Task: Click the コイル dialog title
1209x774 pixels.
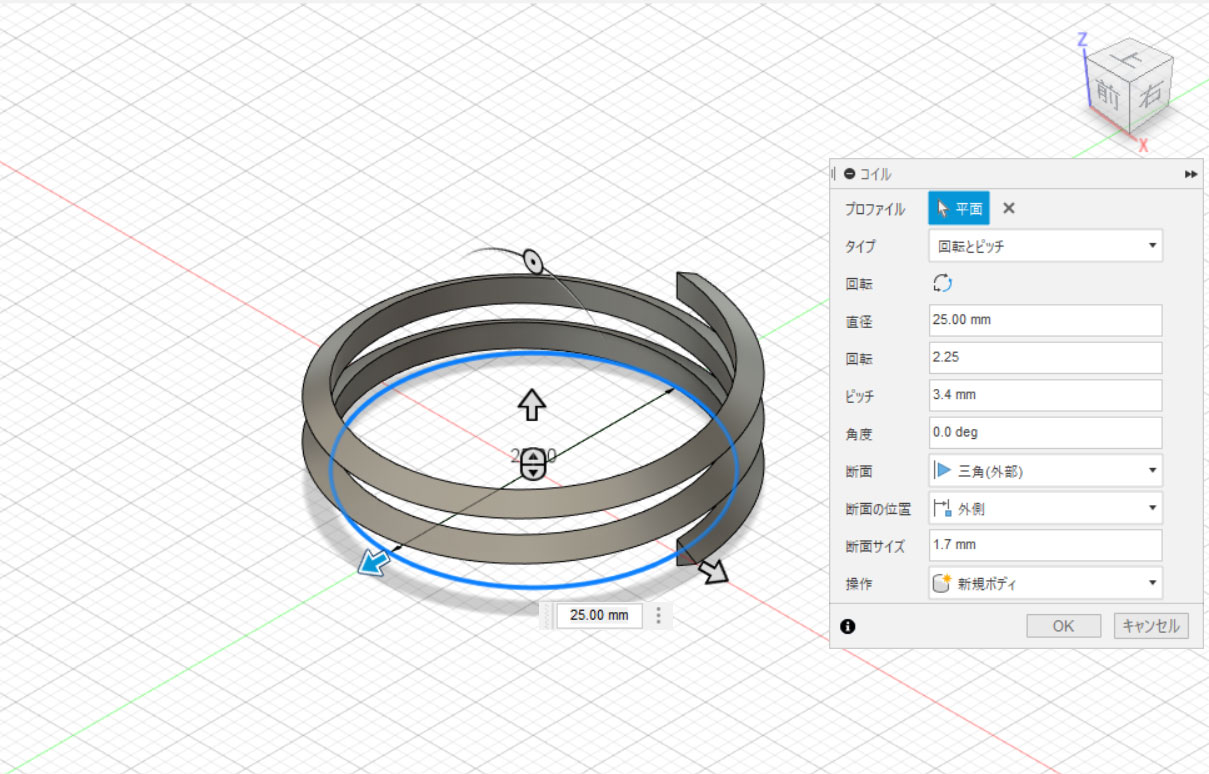Action: pos(876,174)
